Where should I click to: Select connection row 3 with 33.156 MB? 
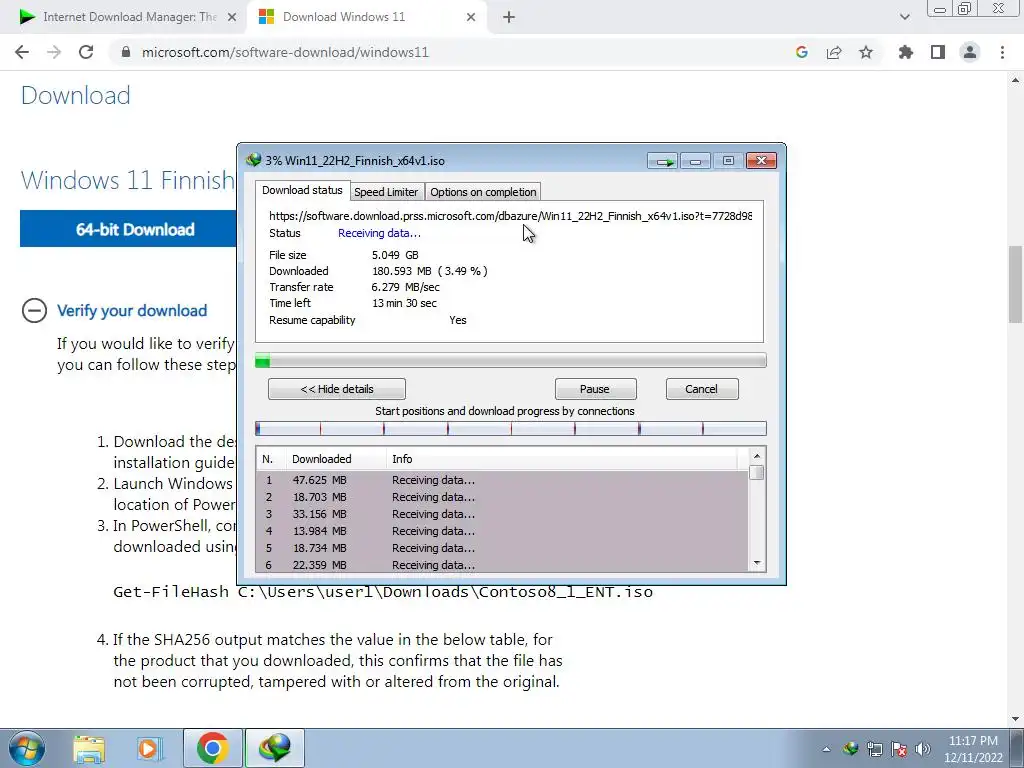tap(502, 514)
